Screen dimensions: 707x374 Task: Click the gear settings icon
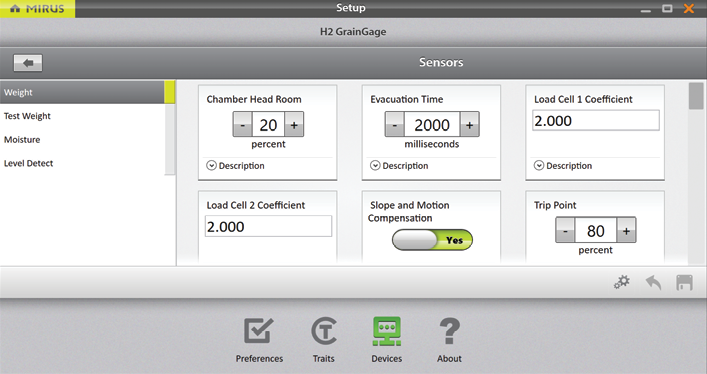(x=622, y=282)
